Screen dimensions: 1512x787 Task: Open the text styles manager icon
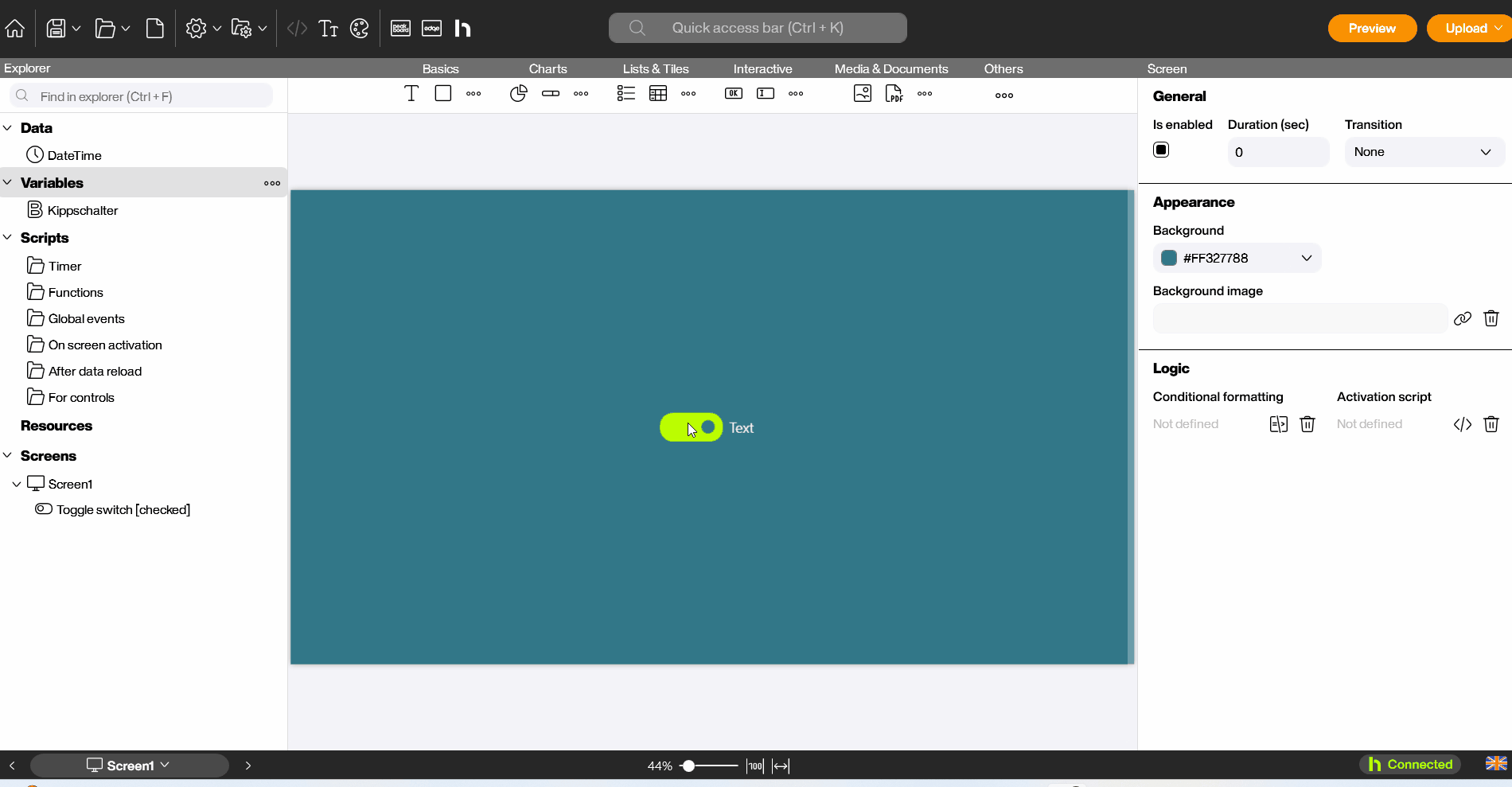(328, 28)
